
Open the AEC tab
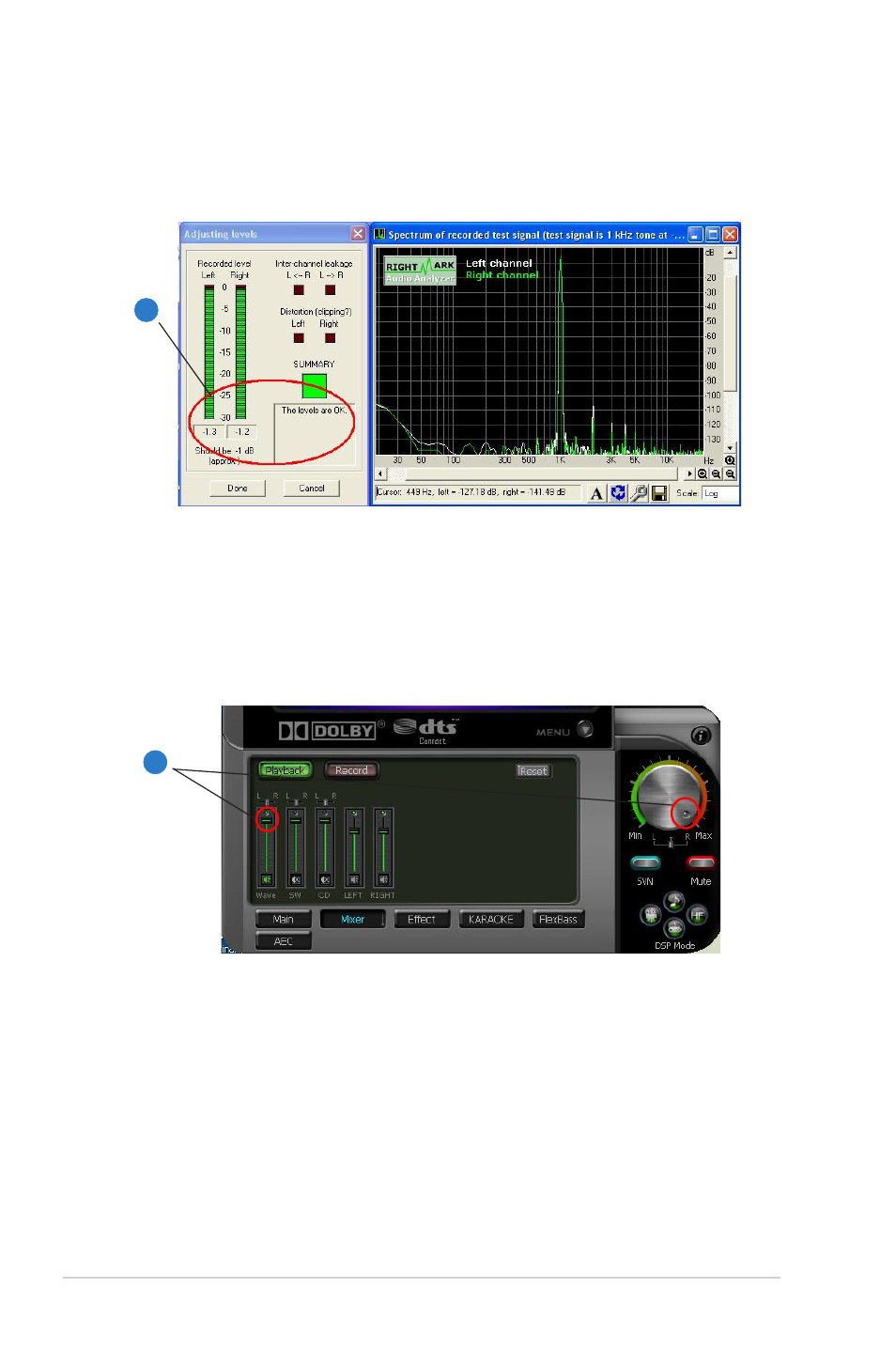coord(284,941)
